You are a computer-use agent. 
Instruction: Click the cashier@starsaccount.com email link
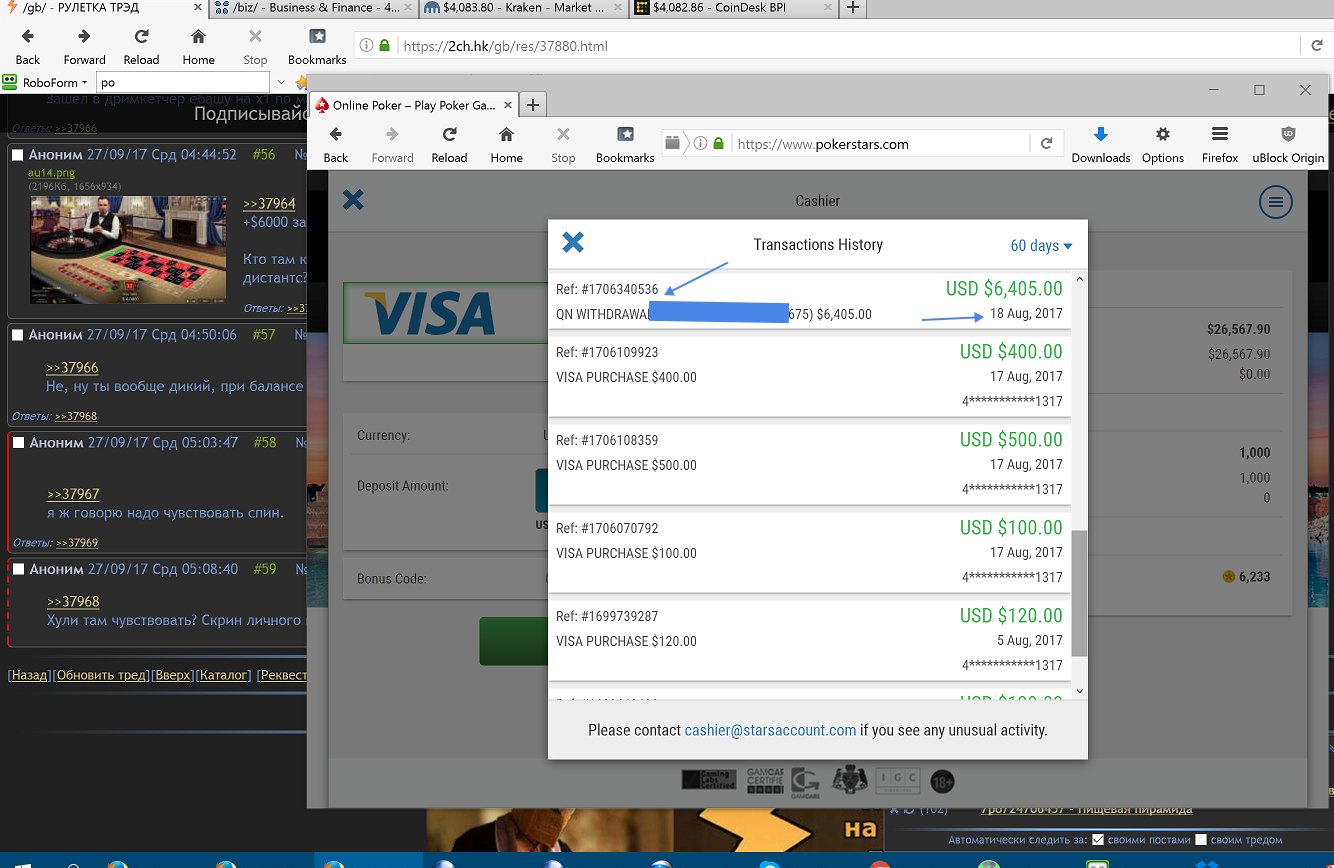click(770, 730)
